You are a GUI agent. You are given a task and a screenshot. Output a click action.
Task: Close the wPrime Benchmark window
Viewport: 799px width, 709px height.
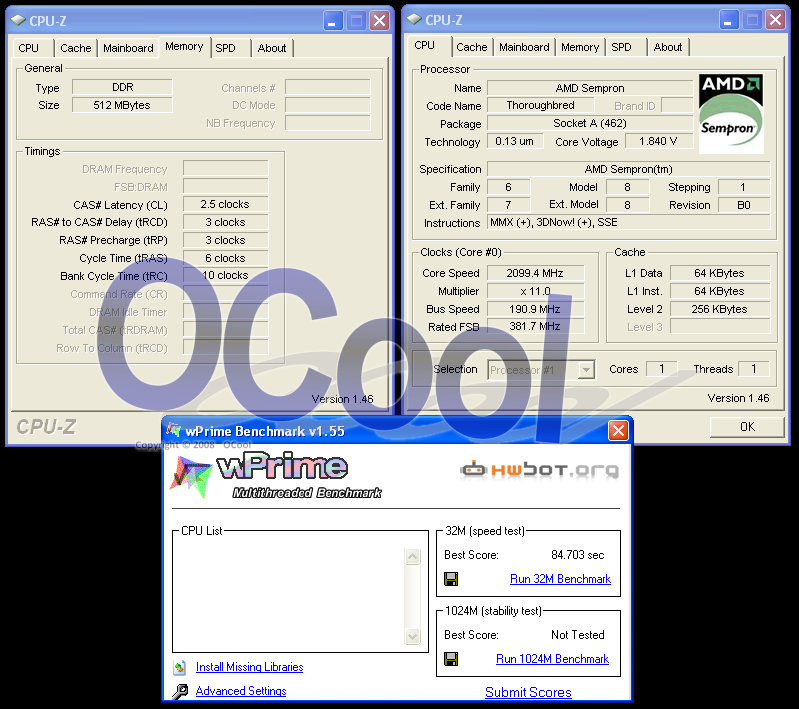[618, 431]
